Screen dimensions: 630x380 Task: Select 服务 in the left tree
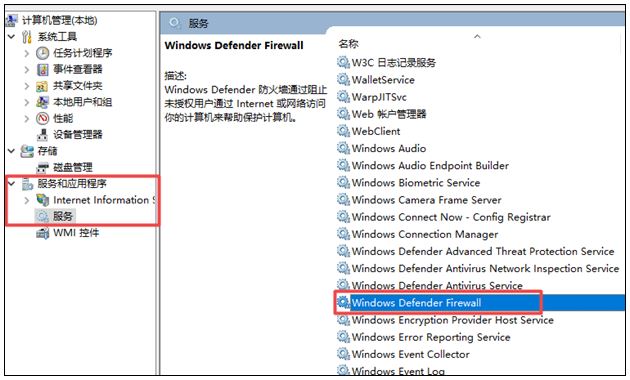pyautogui.click(x=63, y=217)
